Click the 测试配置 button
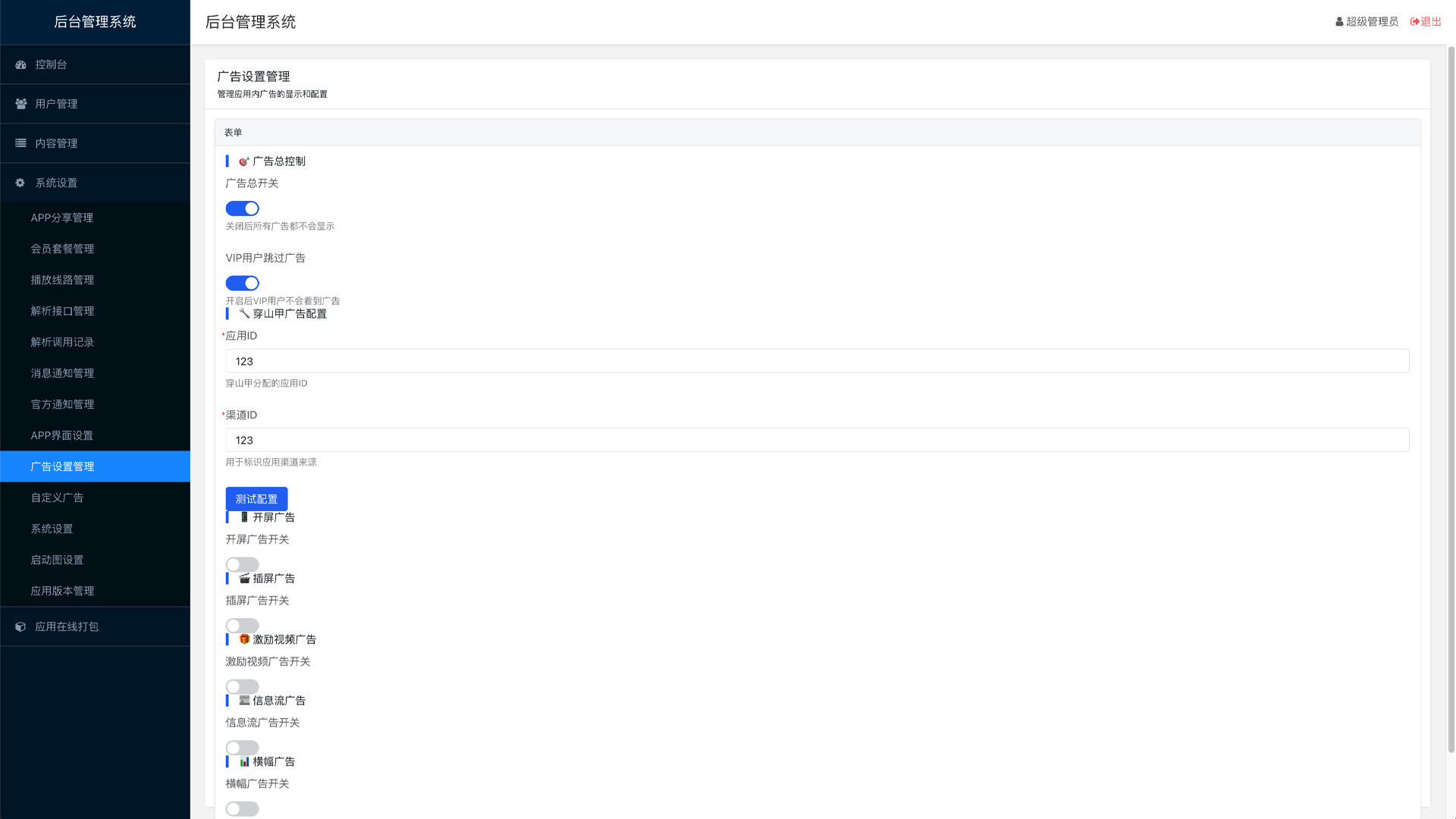1456x819 pixels. click(256, 499)
